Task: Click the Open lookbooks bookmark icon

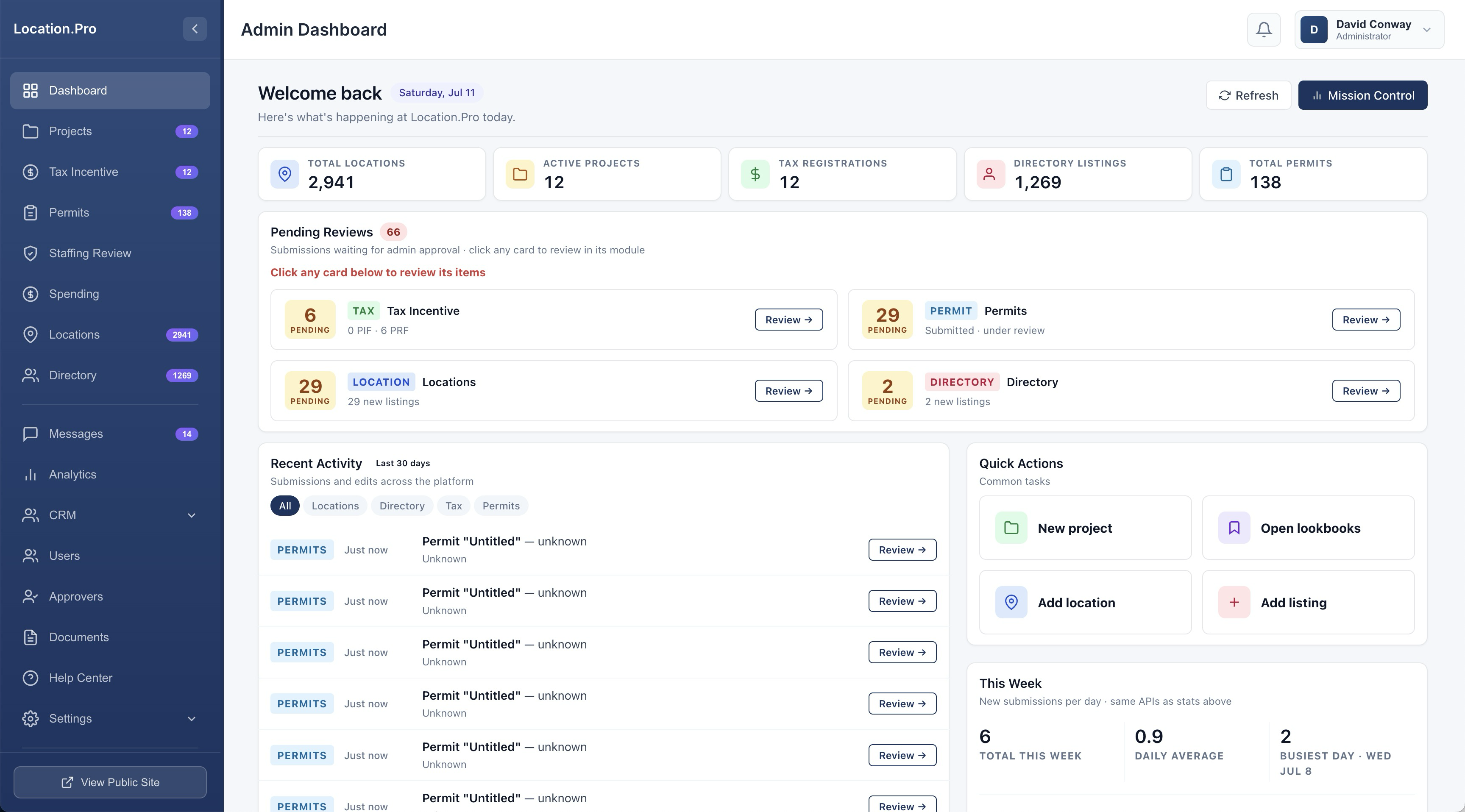Action: click(x=1234, y=528)
